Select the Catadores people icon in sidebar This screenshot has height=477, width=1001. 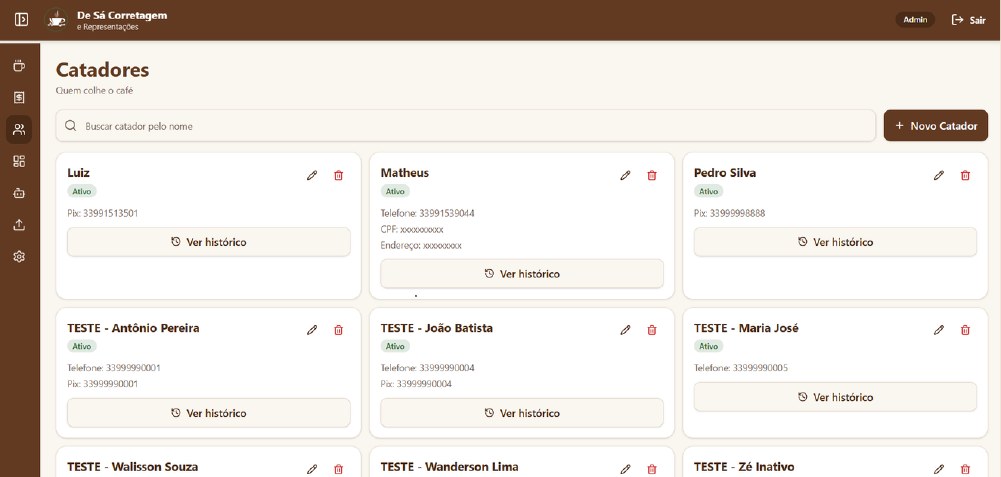pyautogui.click(x=19, y=130)
